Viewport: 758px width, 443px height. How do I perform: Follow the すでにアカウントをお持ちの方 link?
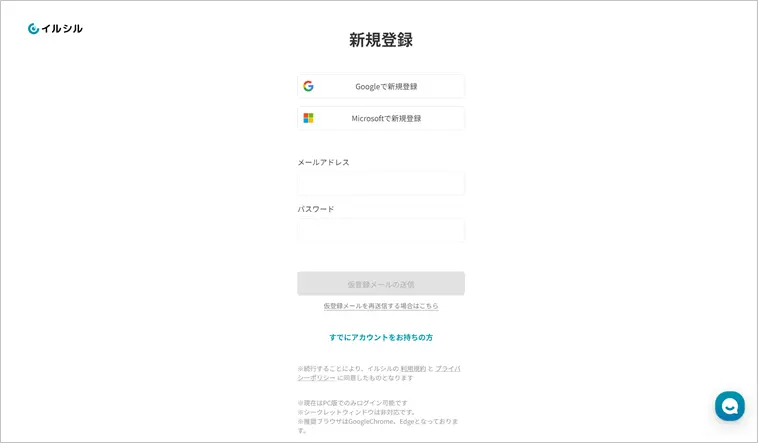point(381,338)
